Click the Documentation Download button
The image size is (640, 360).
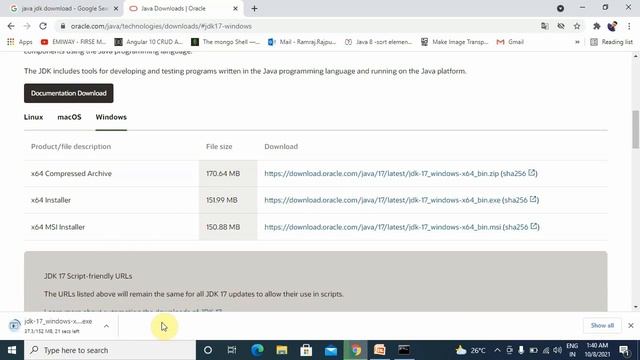[69, 93]
